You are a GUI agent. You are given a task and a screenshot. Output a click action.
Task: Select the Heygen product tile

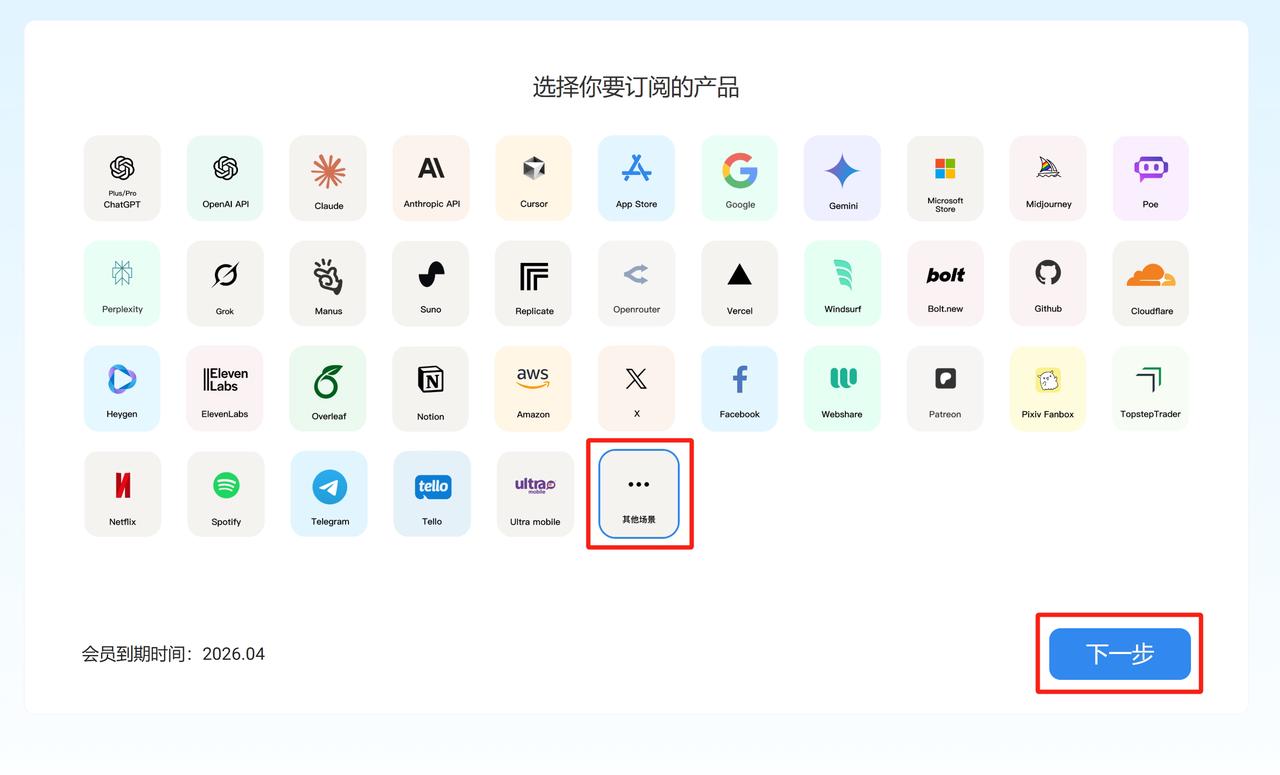pyautogui.click(x=122, y=389)
